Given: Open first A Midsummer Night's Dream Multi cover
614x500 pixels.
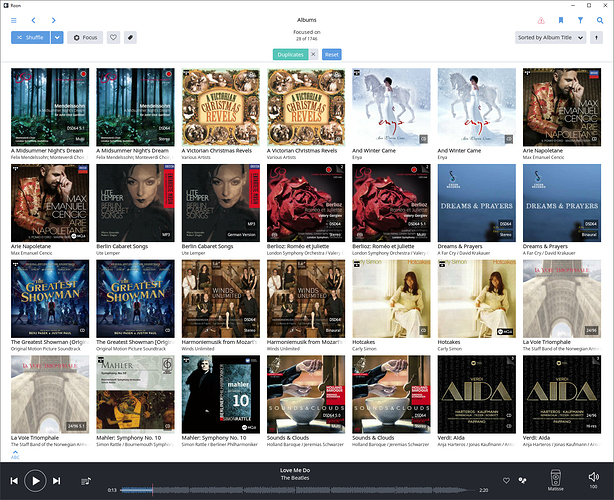Looking at the screenshot, I should [x=50, y=107].
